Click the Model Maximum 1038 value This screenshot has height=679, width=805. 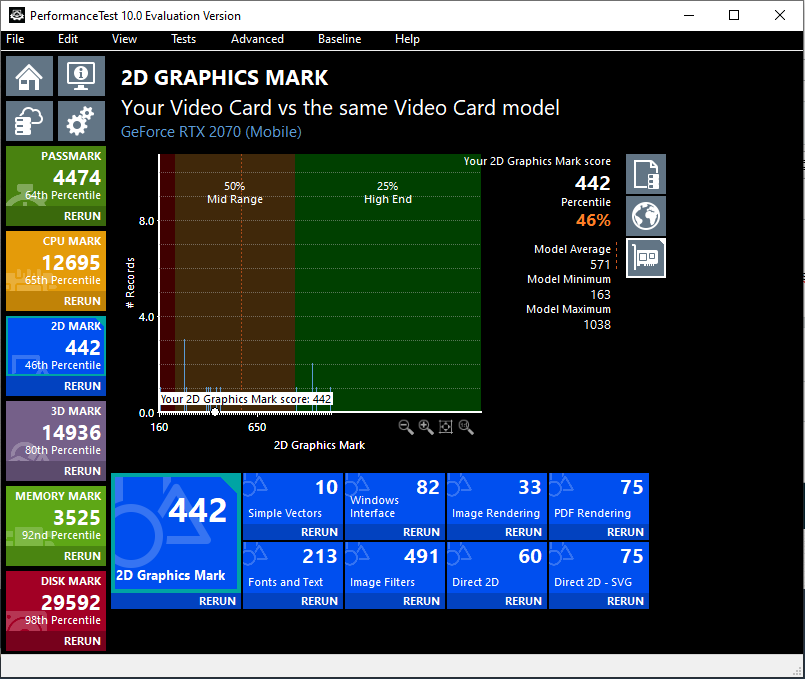(597, 325)
